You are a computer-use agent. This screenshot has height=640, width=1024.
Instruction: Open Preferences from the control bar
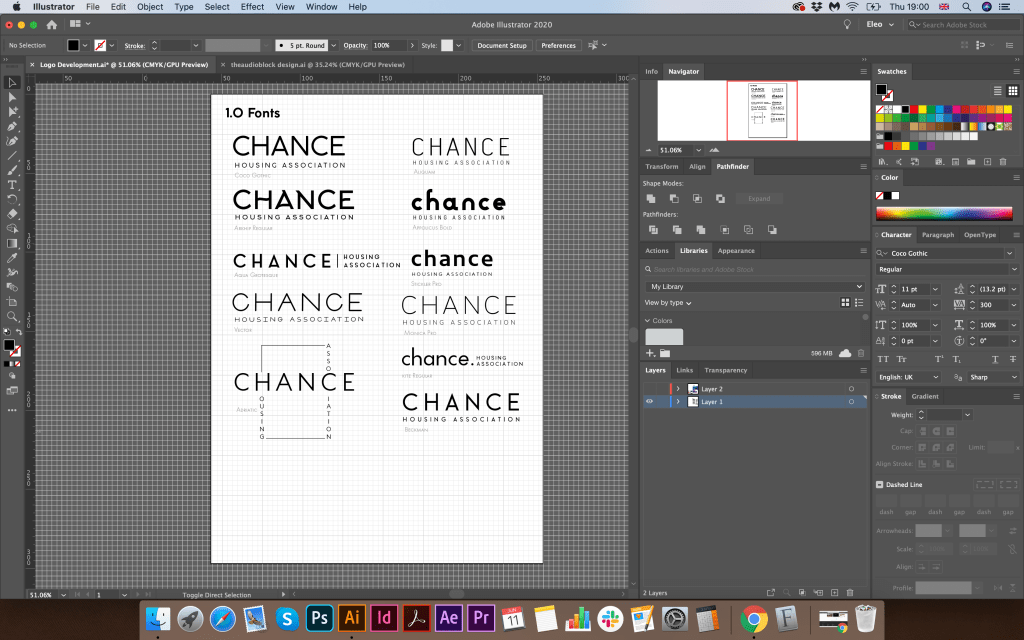pos(558,45)
